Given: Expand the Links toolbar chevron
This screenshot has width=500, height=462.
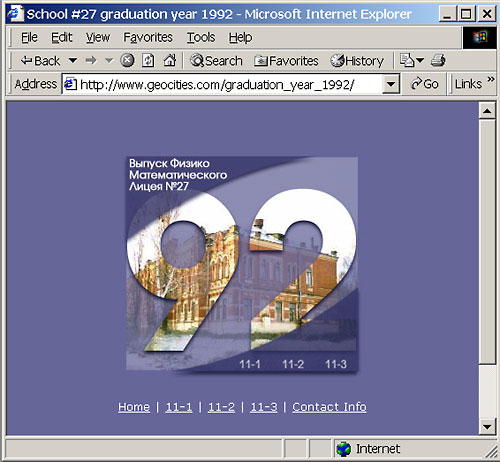Looking at the screenshot, I should [490, 79].
